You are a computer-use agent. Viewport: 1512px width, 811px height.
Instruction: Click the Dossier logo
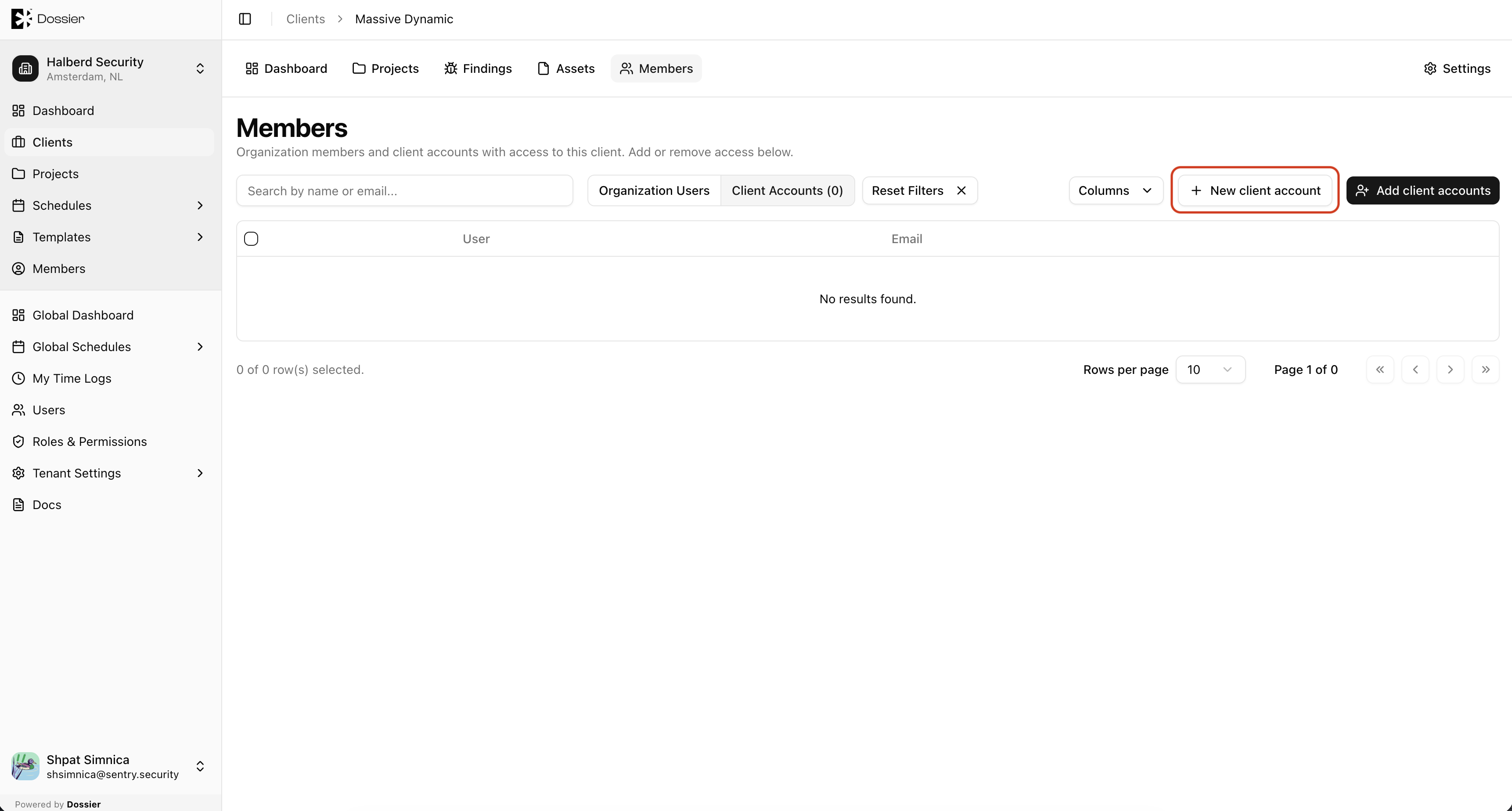click(x=47, y=19)
